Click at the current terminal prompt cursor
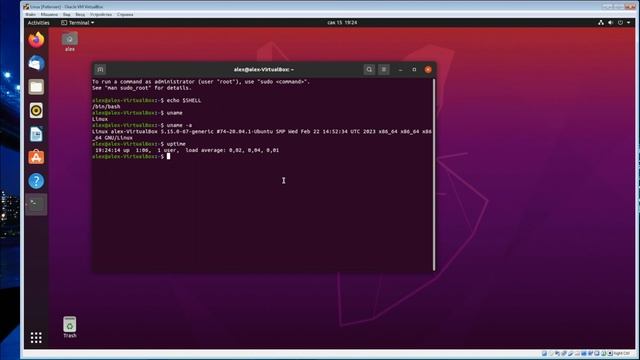Viewport: 640px width, 360px height. (x=168, y=156)
